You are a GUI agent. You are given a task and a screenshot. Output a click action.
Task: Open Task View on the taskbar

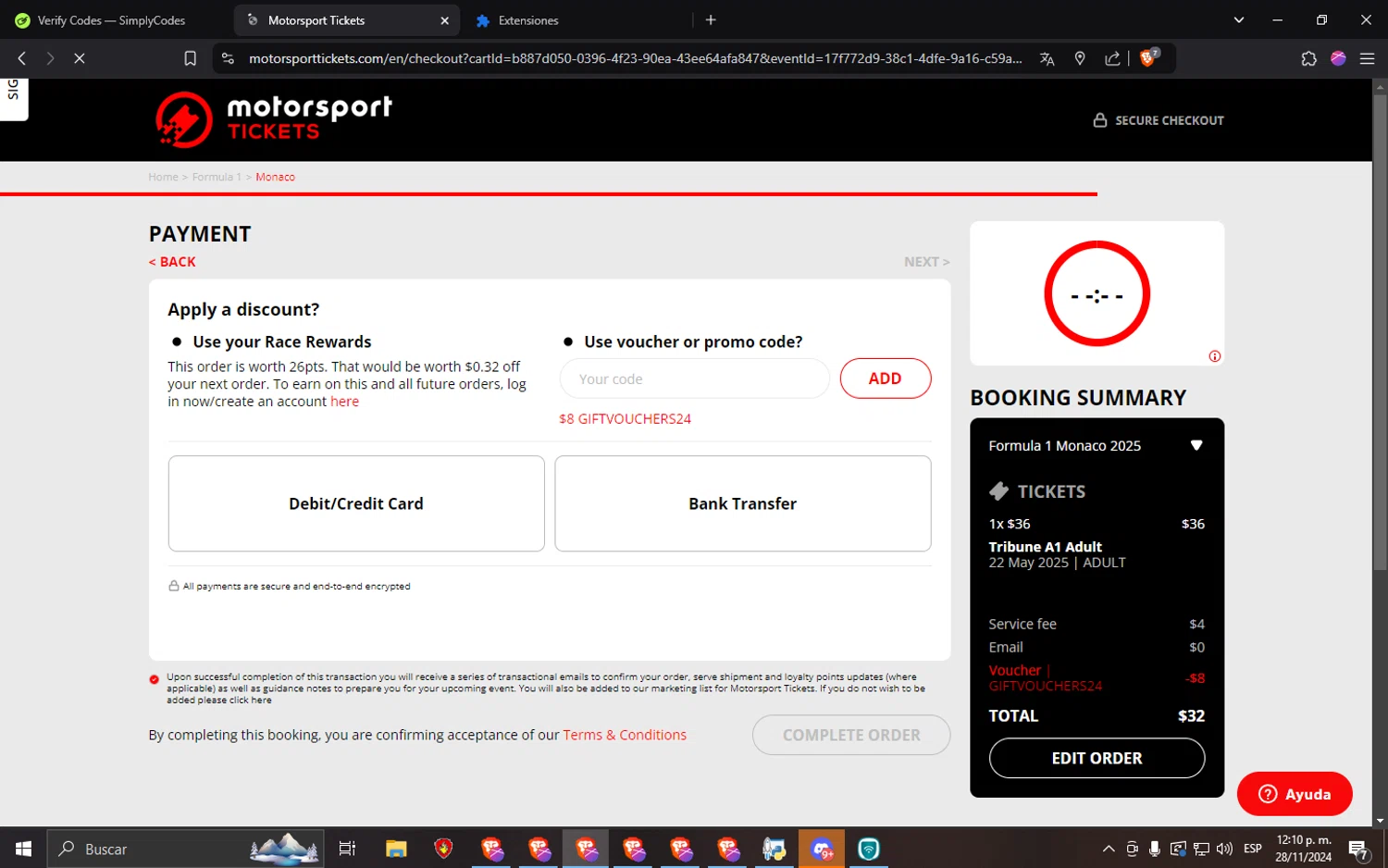coord(347,849)
